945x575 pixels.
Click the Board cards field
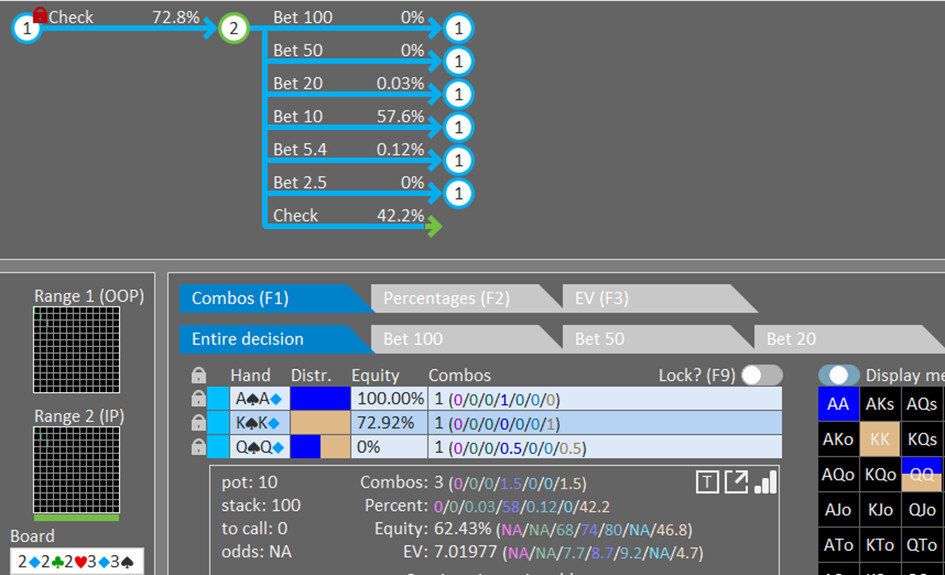[77, 562]
